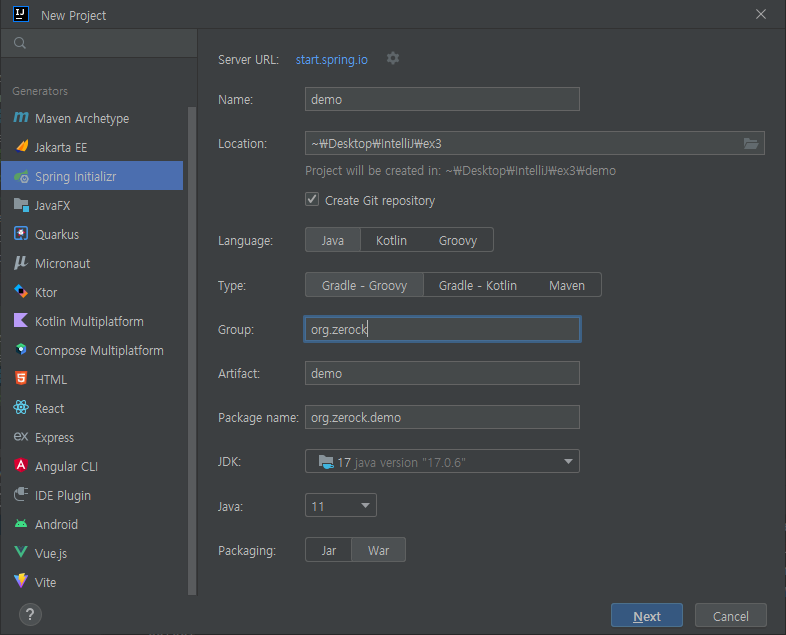The width and height of the screenshot is (786, 635).
Task: Toggle Create Git repository checkbox
Action: 312,199
